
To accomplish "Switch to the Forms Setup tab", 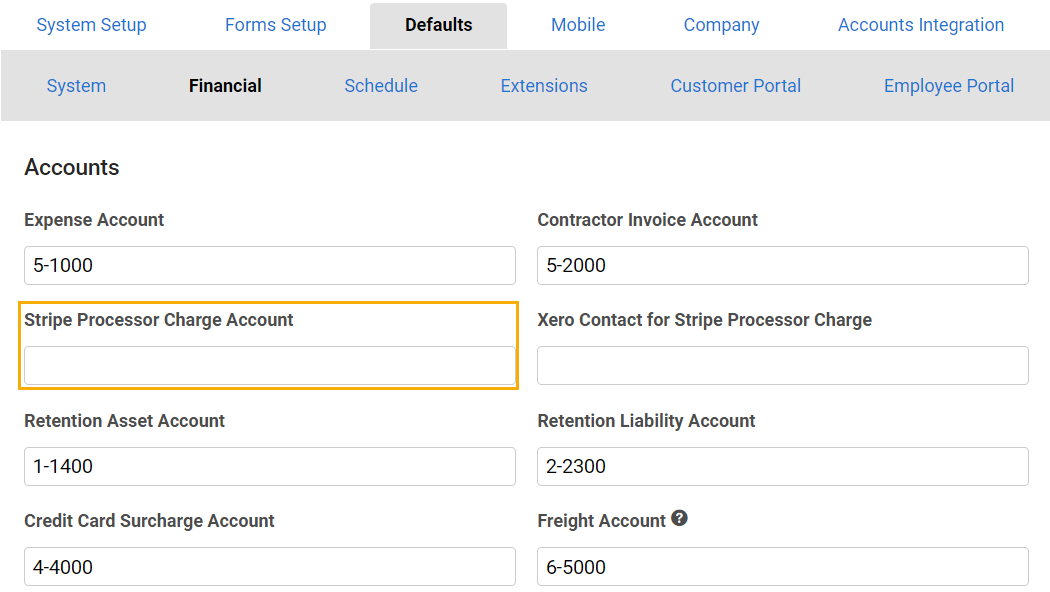I will (x=275, y=25).
